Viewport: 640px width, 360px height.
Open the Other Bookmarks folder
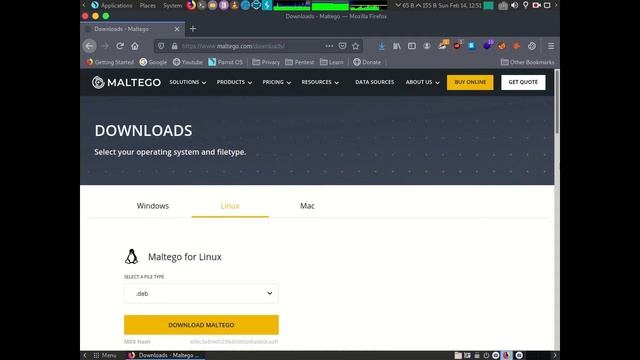pos(527,62)
